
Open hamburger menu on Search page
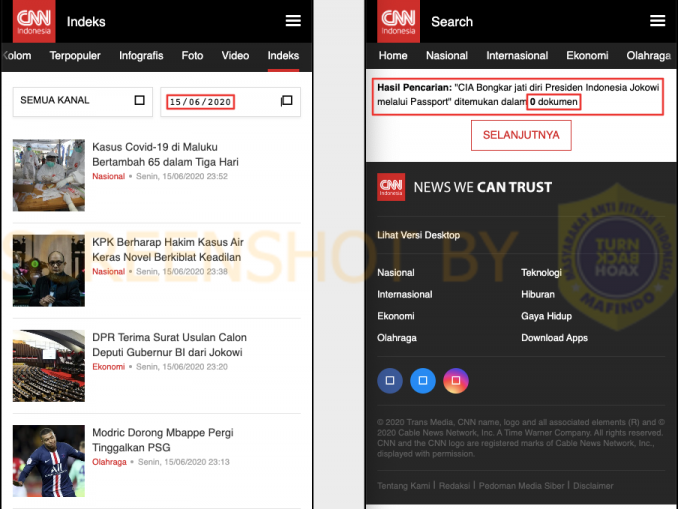657,21
